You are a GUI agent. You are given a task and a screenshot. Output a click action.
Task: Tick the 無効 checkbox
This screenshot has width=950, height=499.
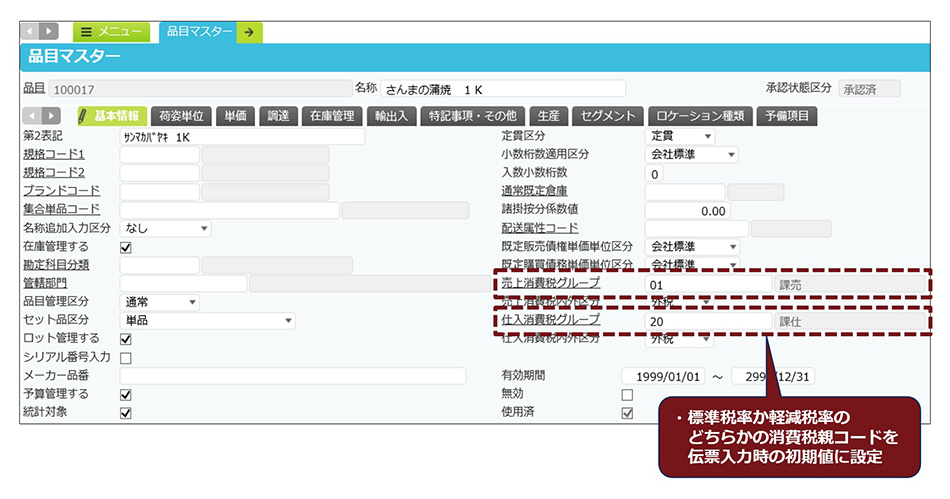[627, 394]
